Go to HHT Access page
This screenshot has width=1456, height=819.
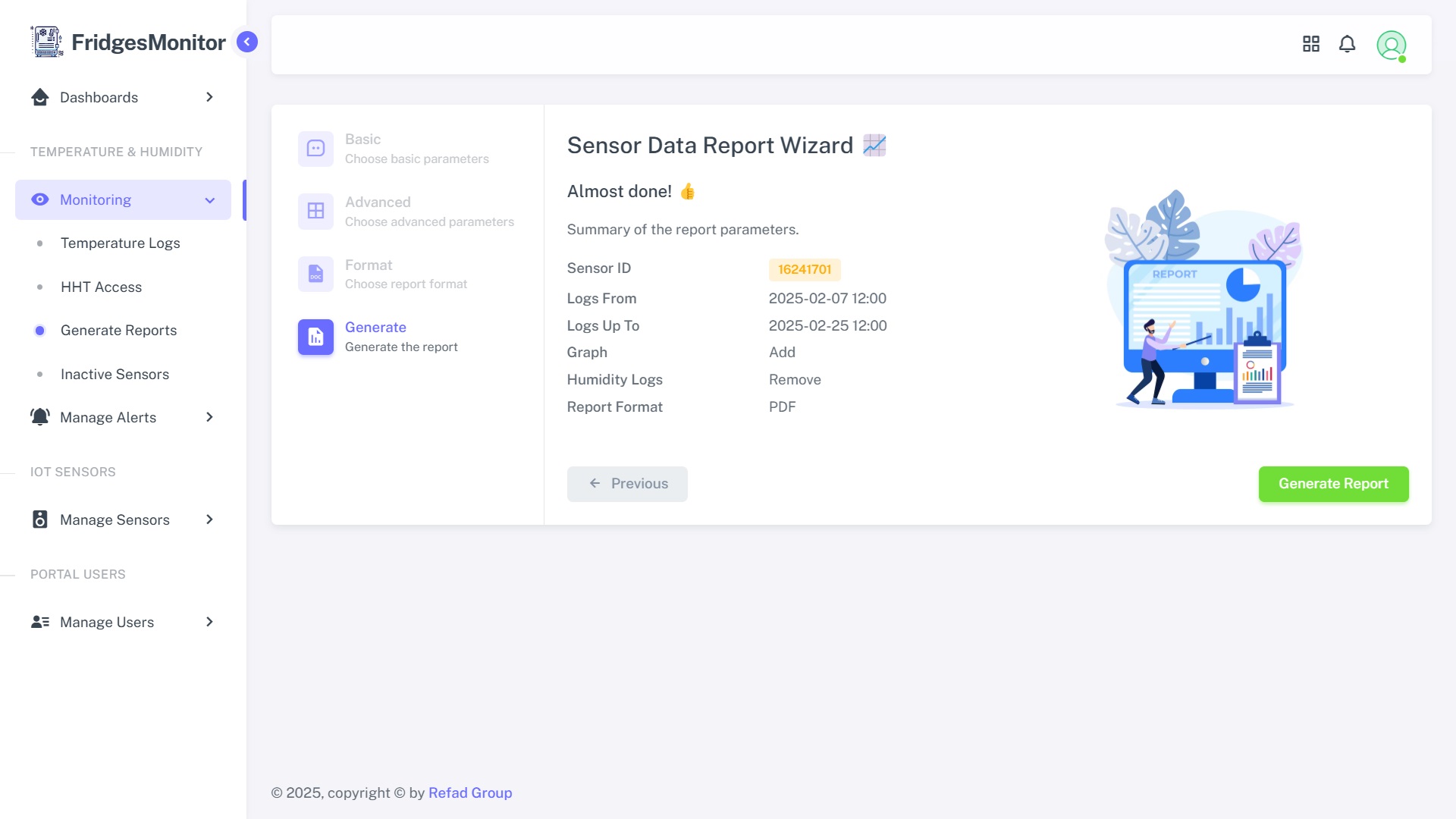point(101,287)
